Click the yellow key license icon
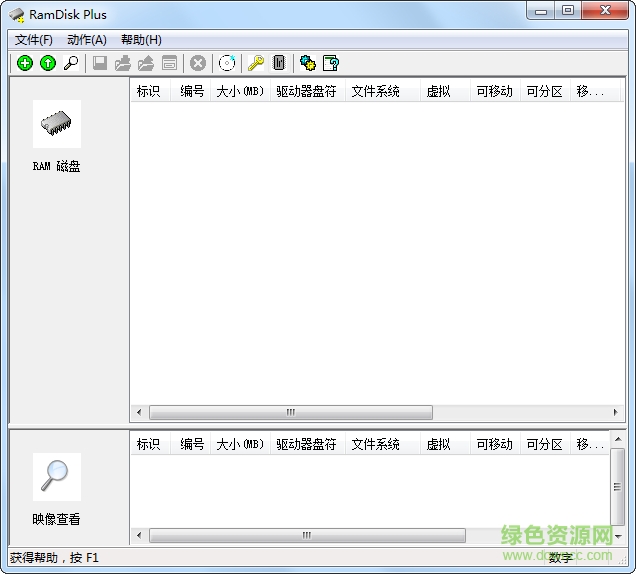This screenshot has width=636, height=574. pos(256,63)
